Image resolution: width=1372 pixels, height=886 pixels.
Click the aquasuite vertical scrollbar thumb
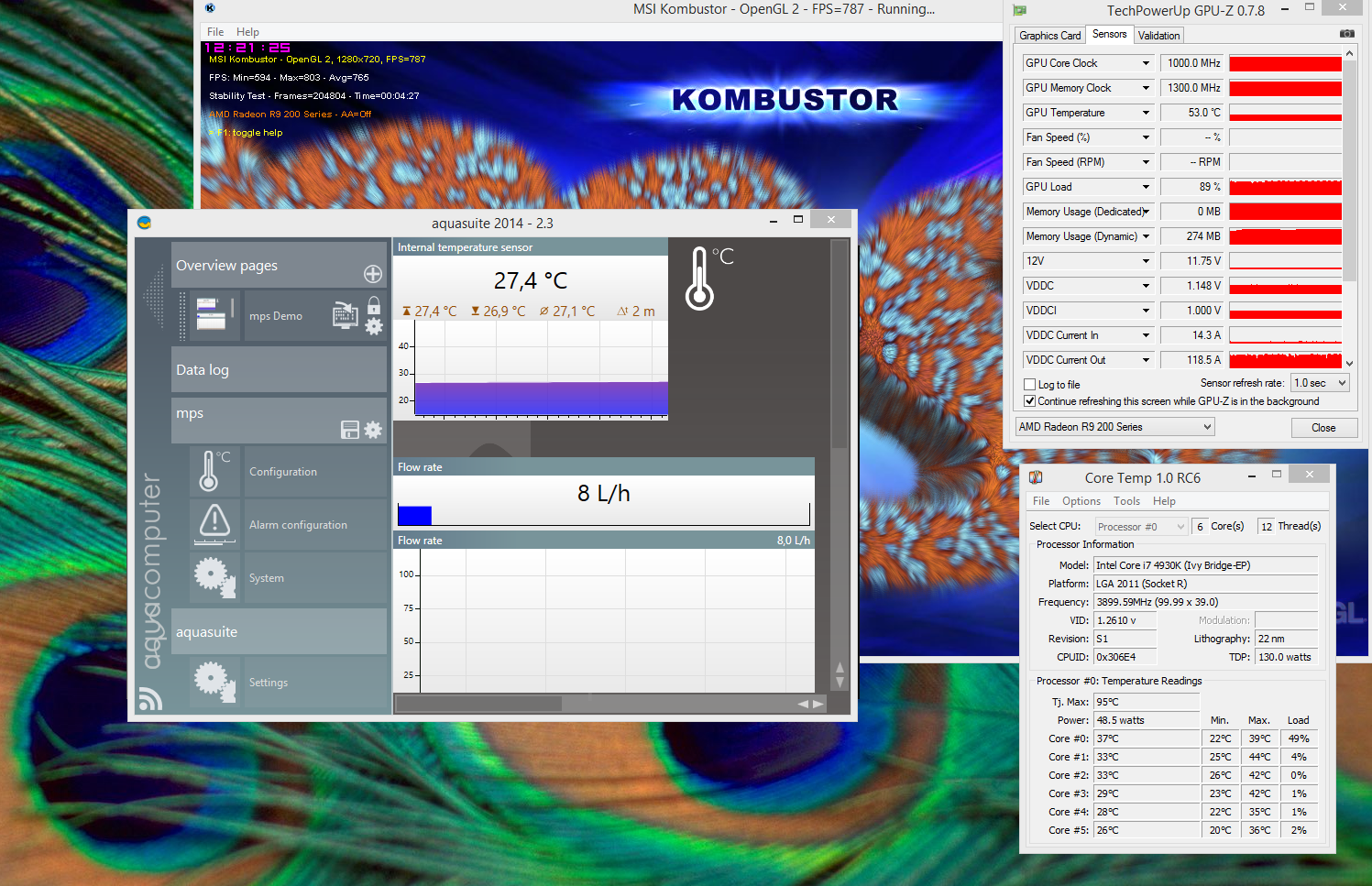point(840,344)
